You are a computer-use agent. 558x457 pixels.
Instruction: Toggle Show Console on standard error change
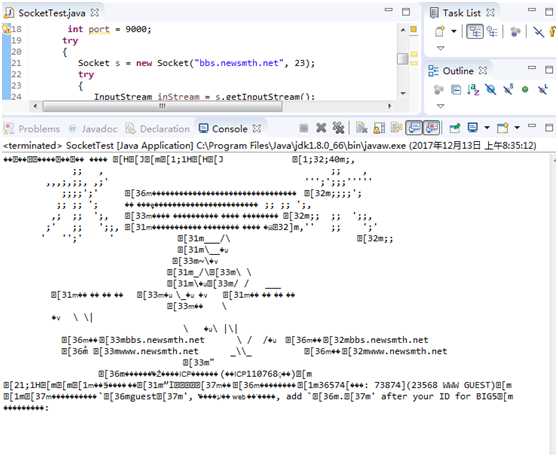tap(431, 128)
